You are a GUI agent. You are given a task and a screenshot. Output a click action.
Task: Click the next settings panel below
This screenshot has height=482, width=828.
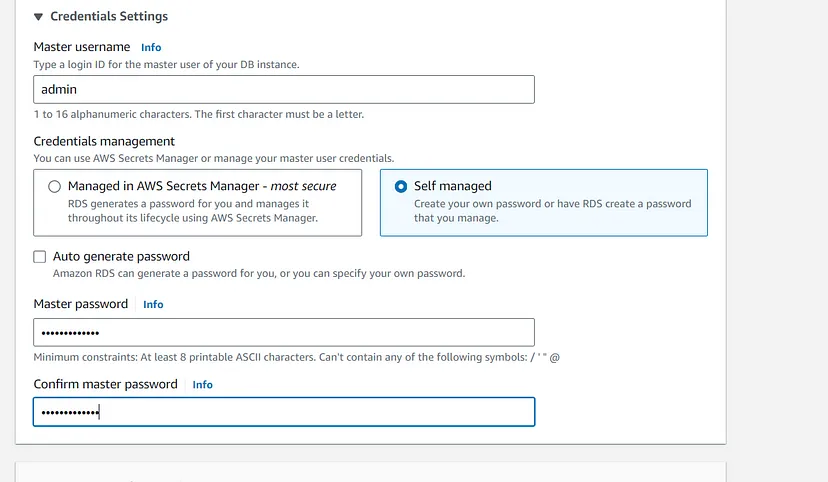tap(370, 472)
